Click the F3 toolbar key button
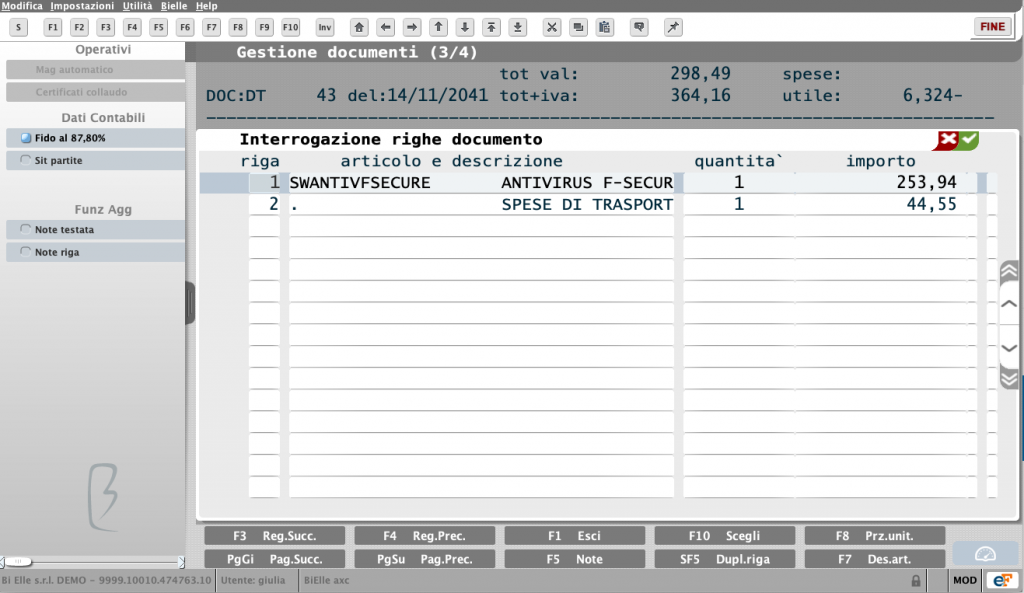 click(x=106, y=27)
